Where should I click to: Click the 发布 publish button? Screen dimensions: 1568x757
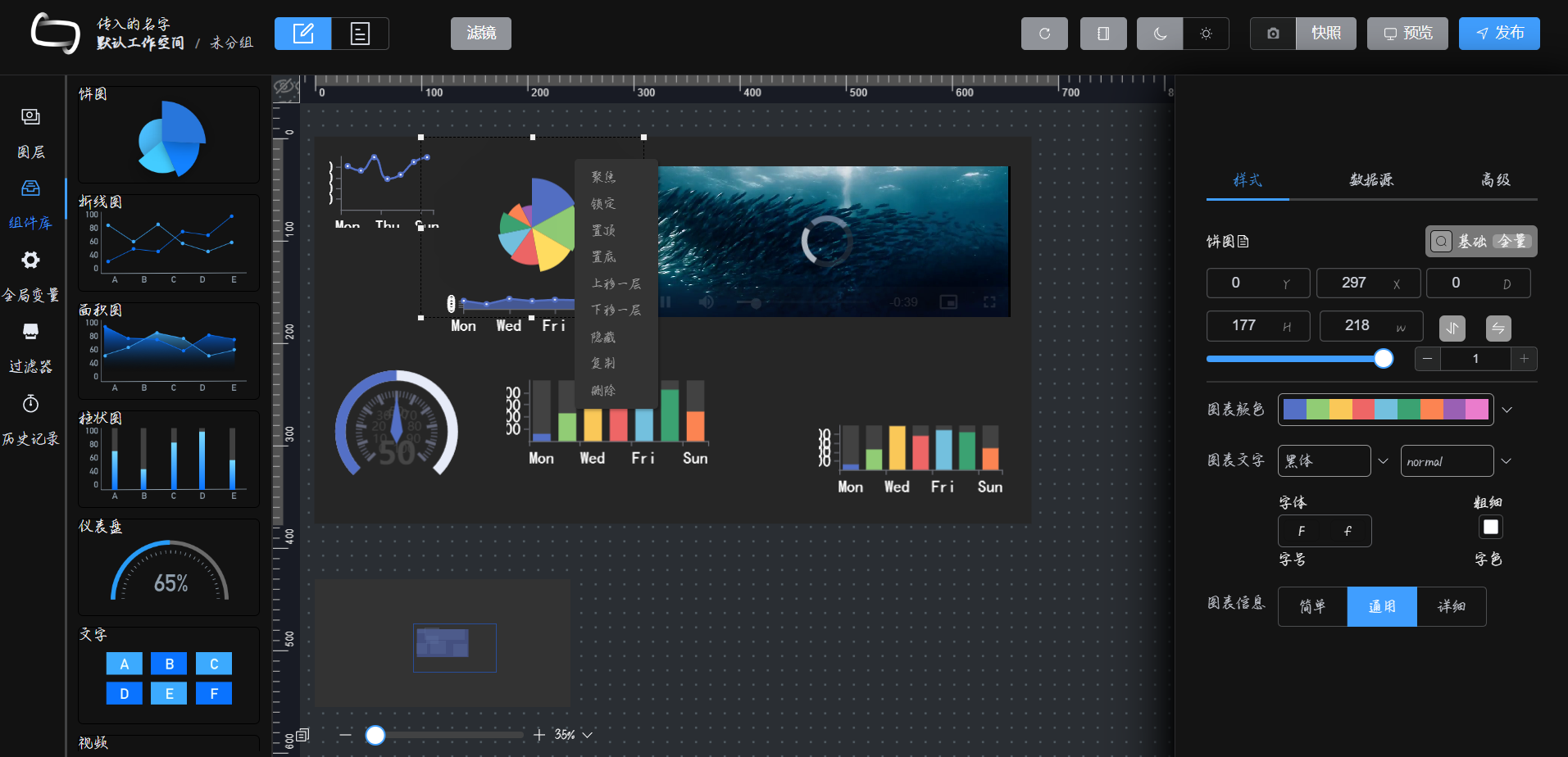pyautogui.click(x=1499, y=34)
